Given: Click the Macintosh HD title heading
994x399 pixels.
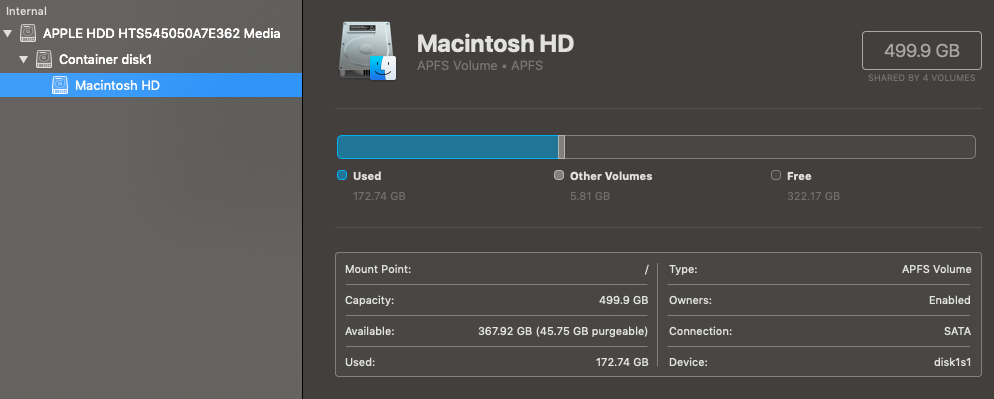Looking at the screenshot, I should tap(495, 43).
